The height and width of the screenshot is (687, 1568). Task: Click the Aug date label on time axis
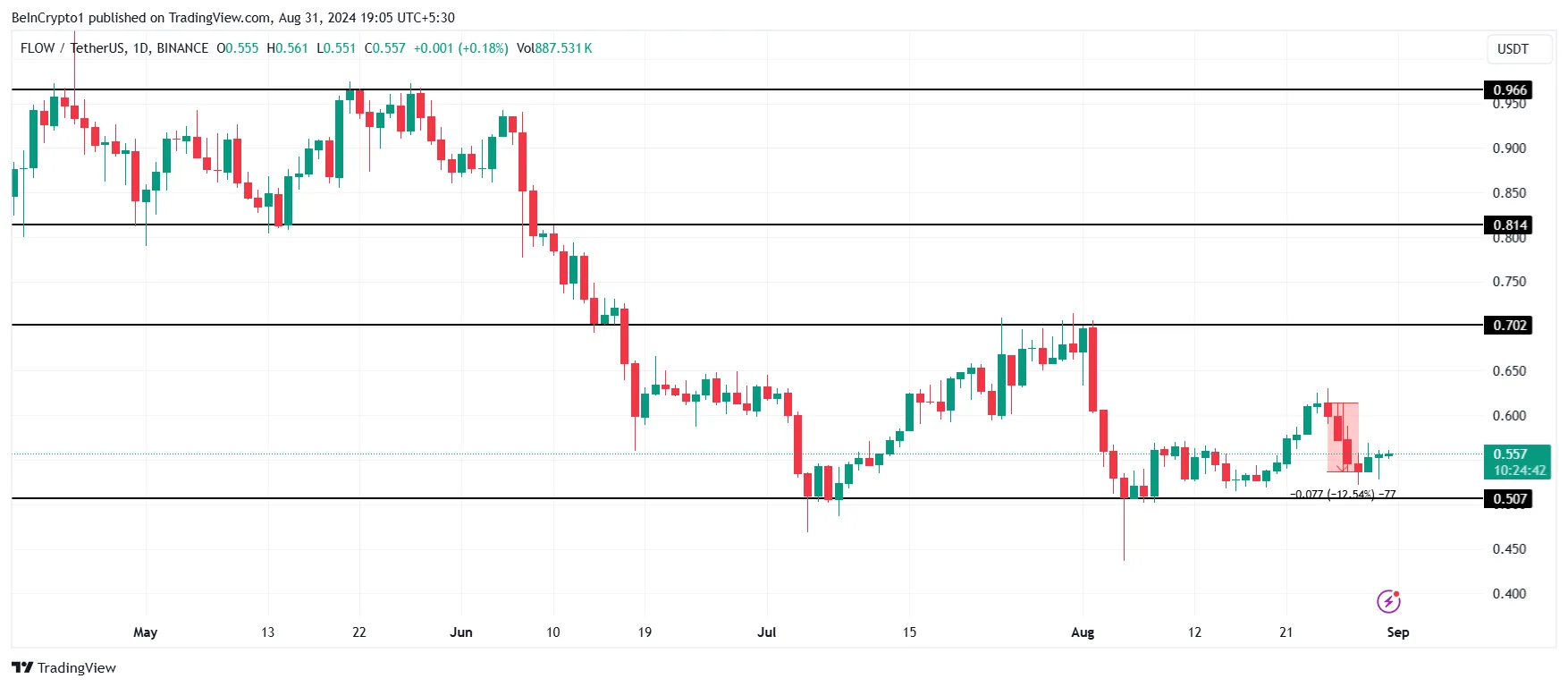[1083, 632]
